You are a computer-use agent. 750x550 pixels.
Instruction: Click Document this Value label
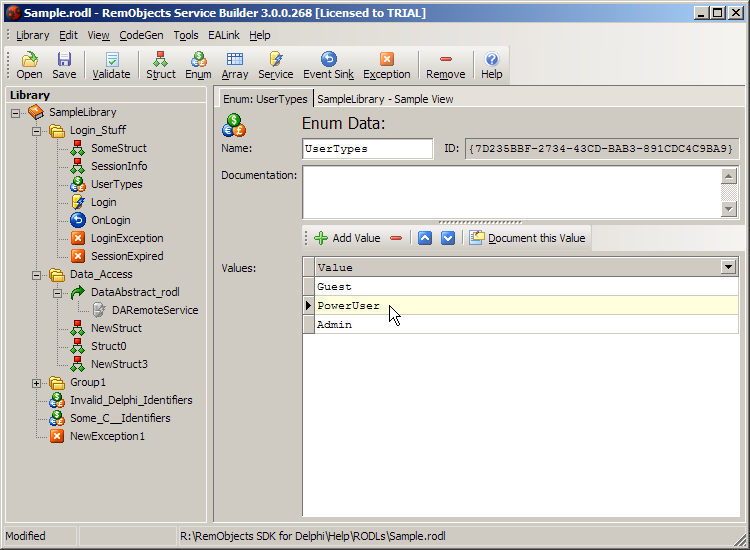point(537,238)
